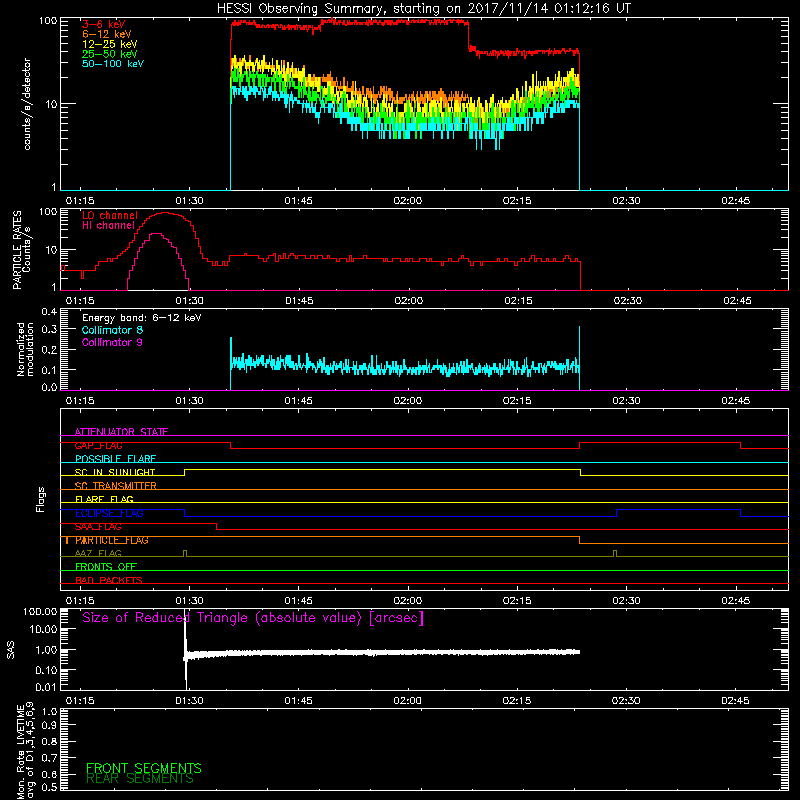Click the 10.00 tick on the SAS axis
Viewport: 800px width, 800px height.
pos(42,629)
